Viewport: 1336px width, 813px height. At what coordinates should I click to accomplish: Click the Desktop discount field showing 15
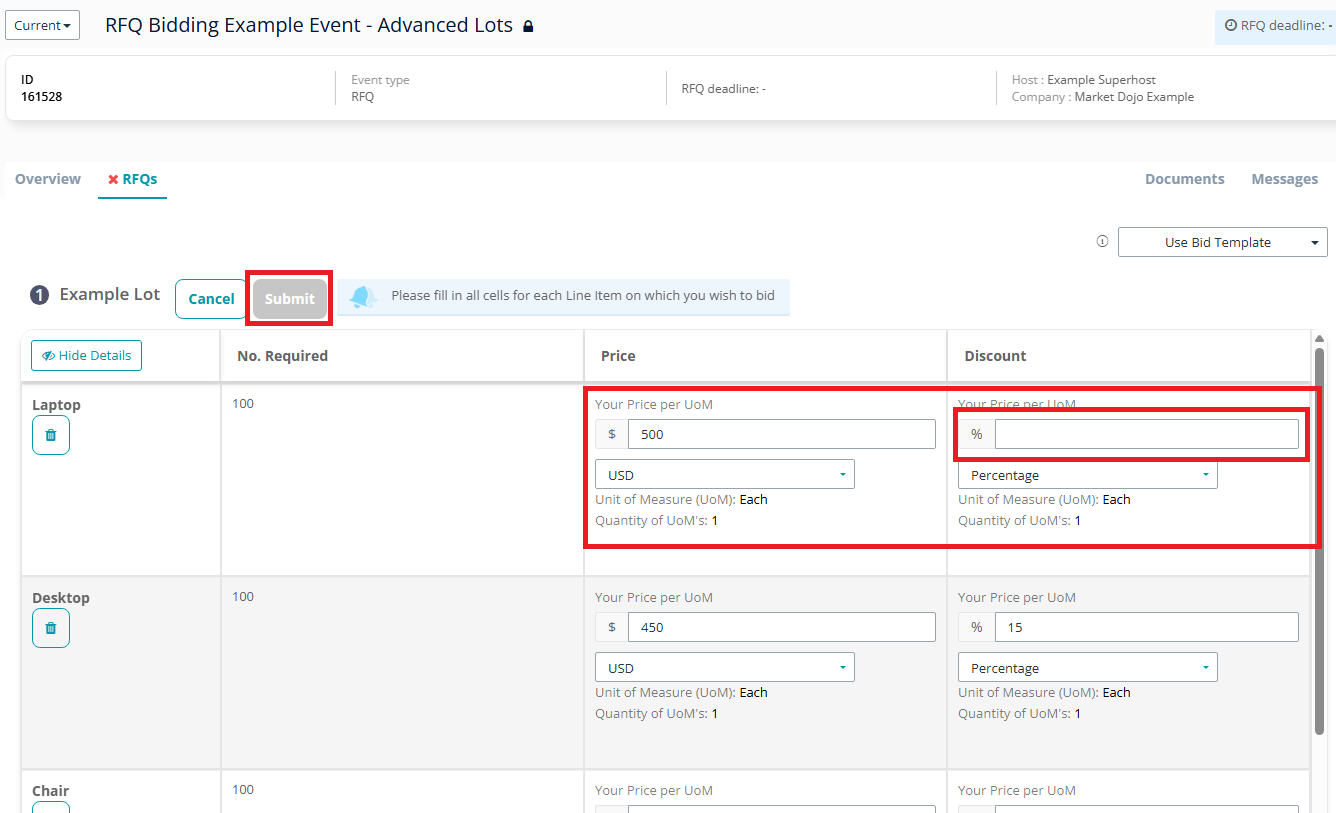point(1147,627)
